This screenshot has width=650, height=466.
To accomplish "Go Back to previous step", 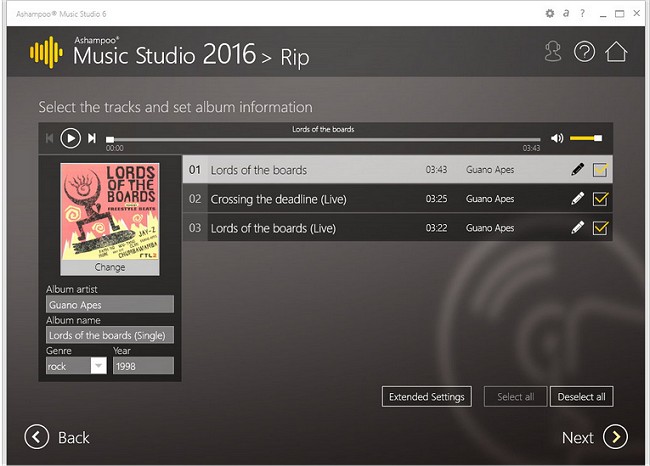I will tap(57, 437).
